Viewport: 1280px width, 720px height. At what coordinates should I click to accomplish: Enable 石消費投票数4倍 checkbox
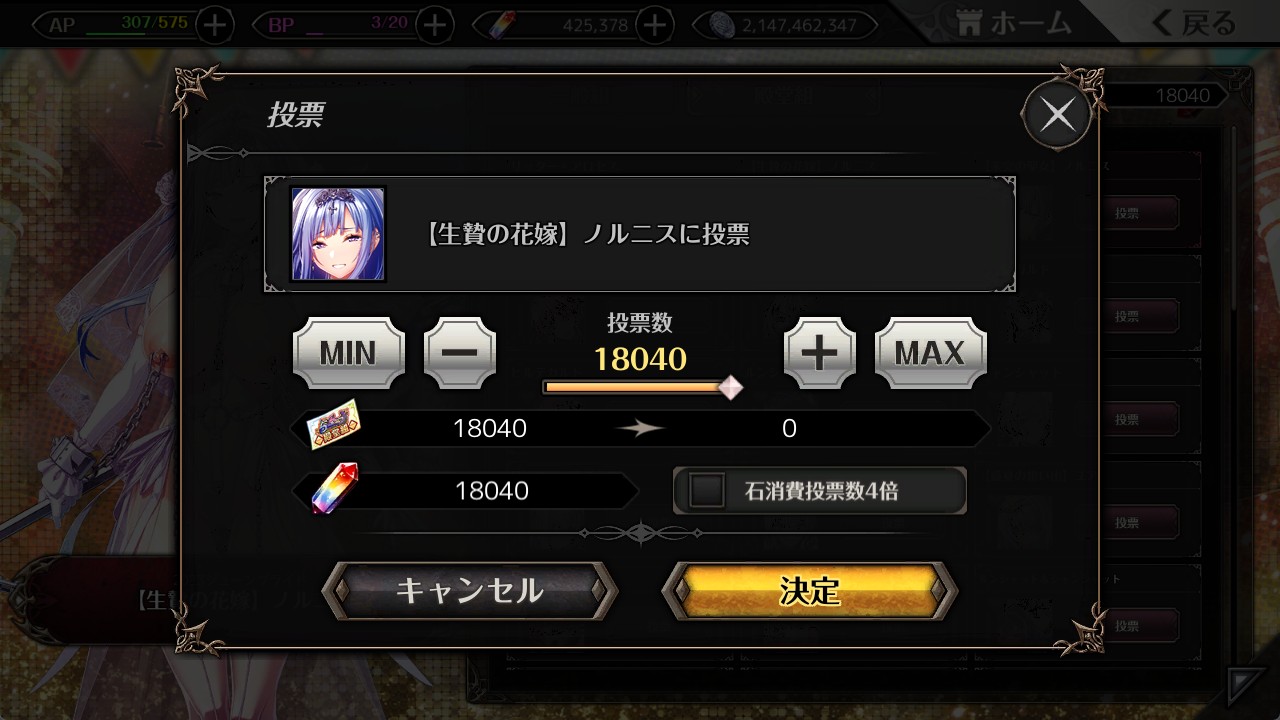708,490
